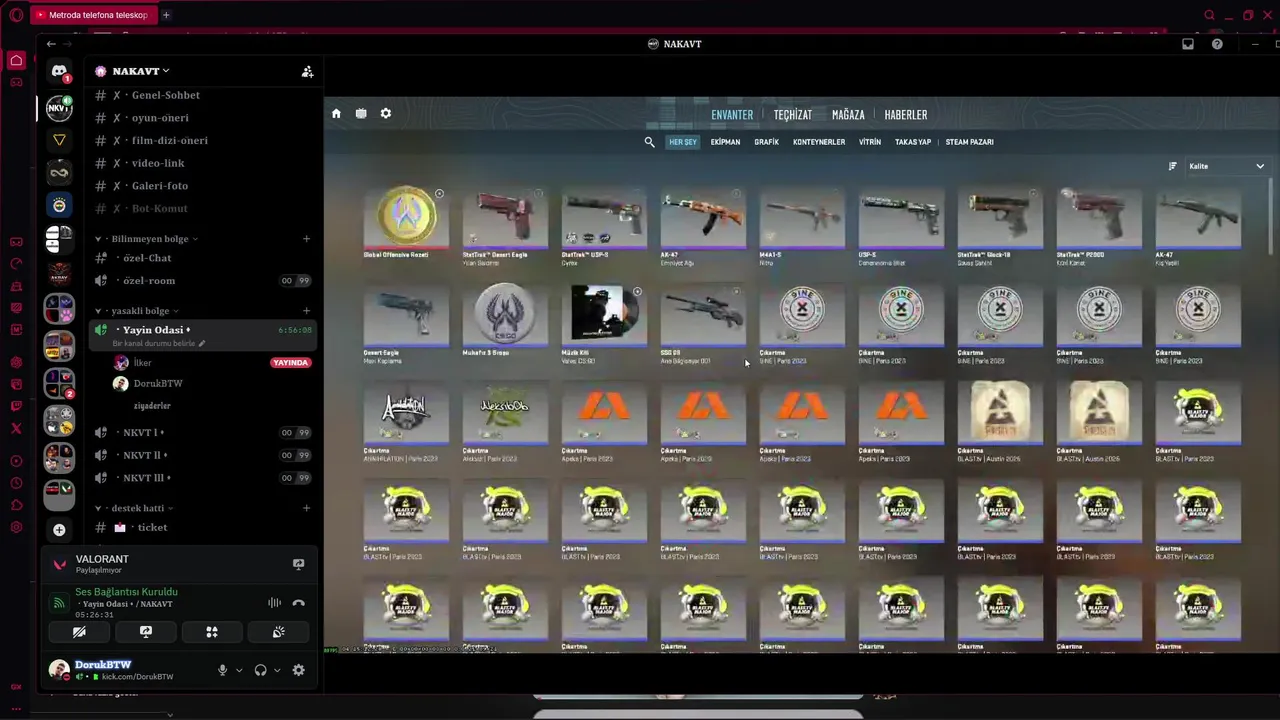Watch the YAYINDA live stream badge
Image resolution: width=1280 pixels, height=720 pixels.
pyautogui.click(x=290, y=362)
